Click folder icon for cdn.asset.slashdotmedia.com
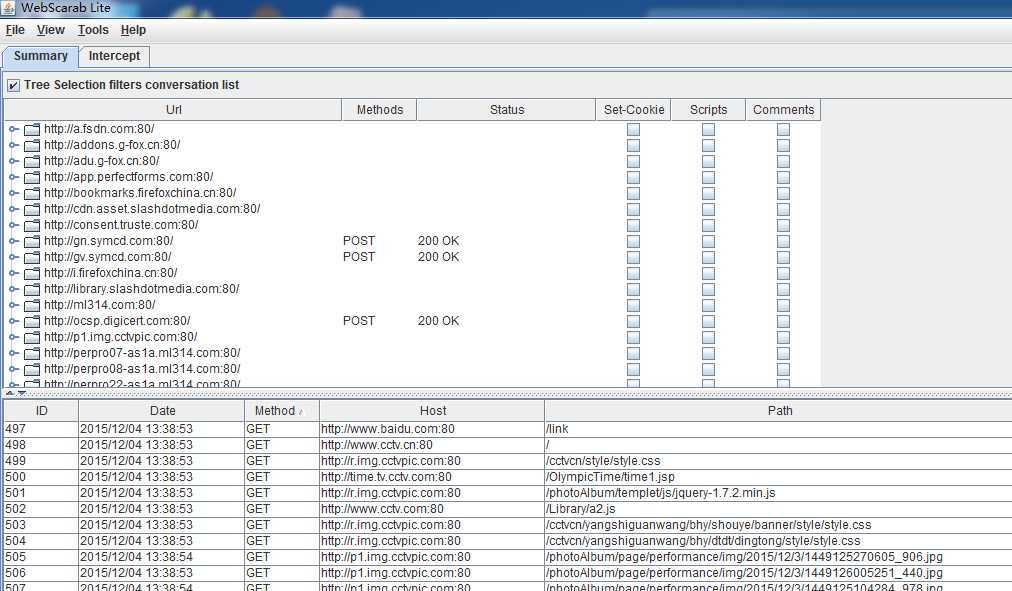The width and height of the screenshot is (1012, 591). point(32,209)
